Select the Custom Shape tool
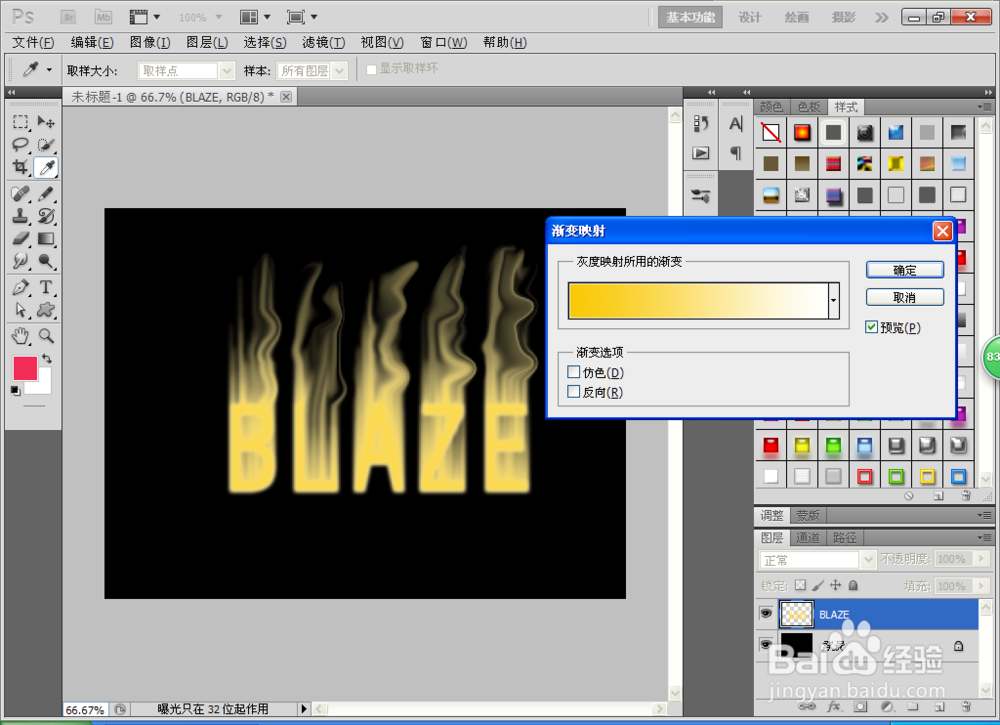The image size is (1000, 725). click(x=46, y=310)
